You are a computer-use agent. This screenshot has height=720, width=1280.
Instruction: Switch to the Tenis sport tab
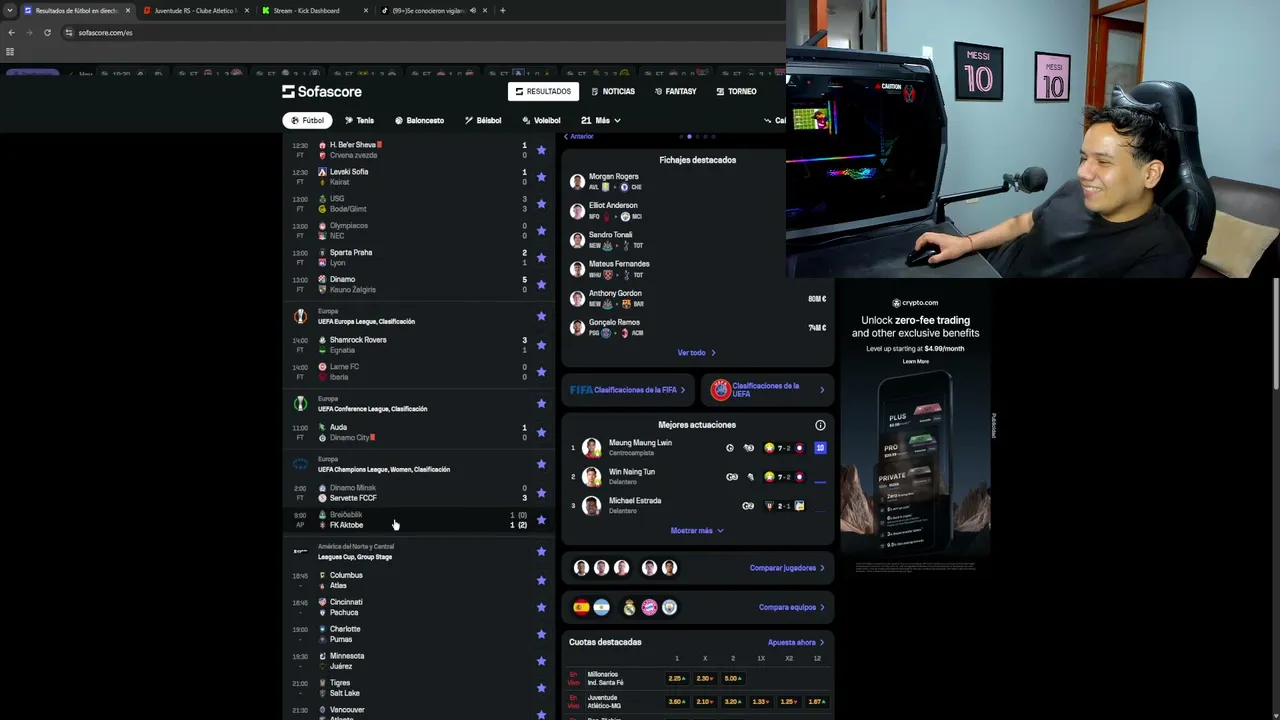[359, 120]
